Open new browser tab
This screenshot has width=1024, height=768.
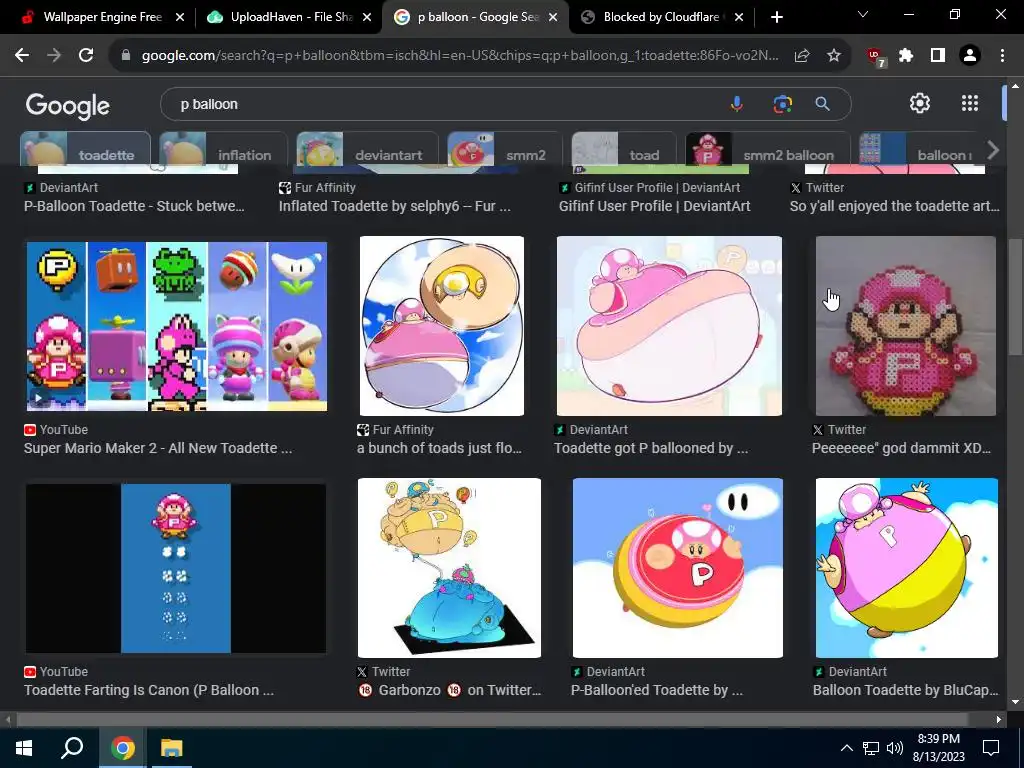(x=776, y=17)
